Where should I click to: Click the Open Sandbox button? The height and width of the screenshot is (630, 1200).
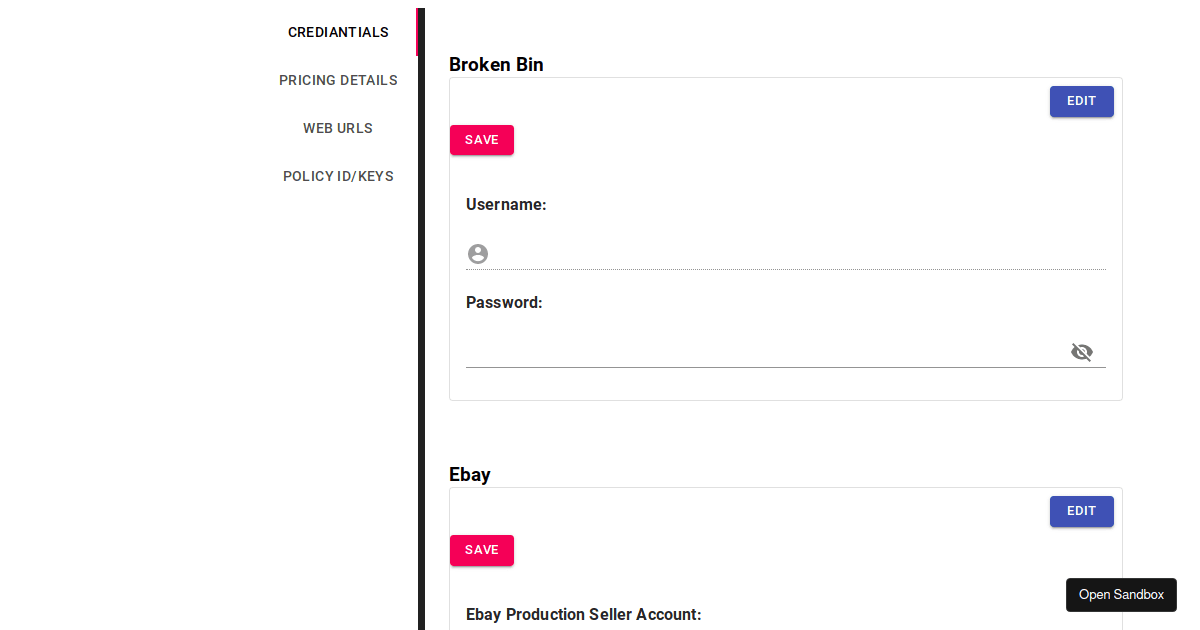tap(1121, 595)
